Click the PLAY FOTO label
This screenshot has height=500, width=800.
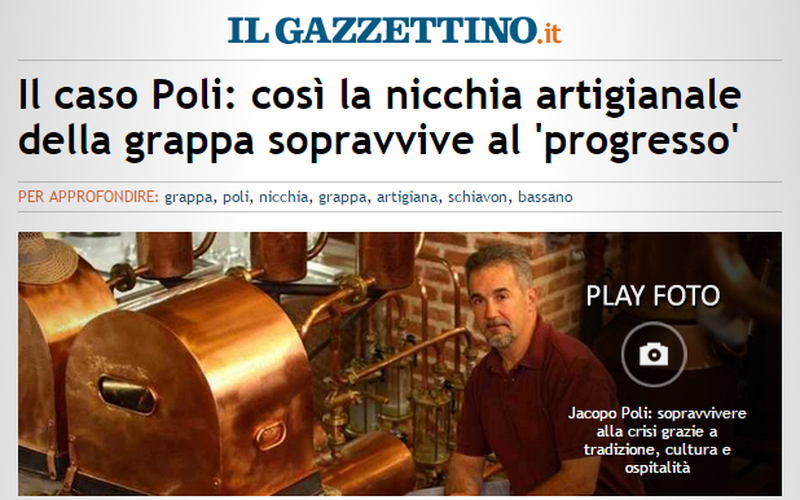[653, 296]
